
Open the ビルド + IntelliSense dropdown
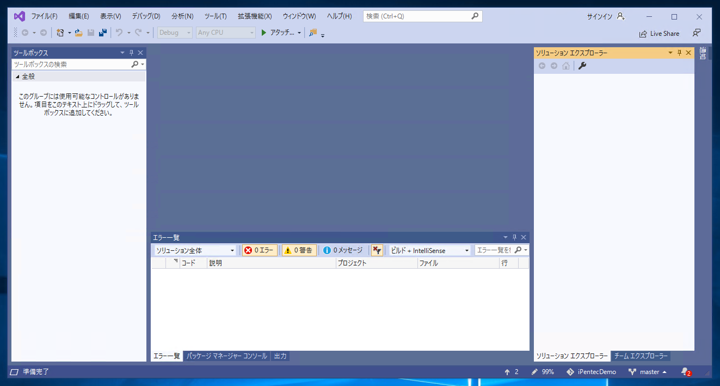point(429,251)
